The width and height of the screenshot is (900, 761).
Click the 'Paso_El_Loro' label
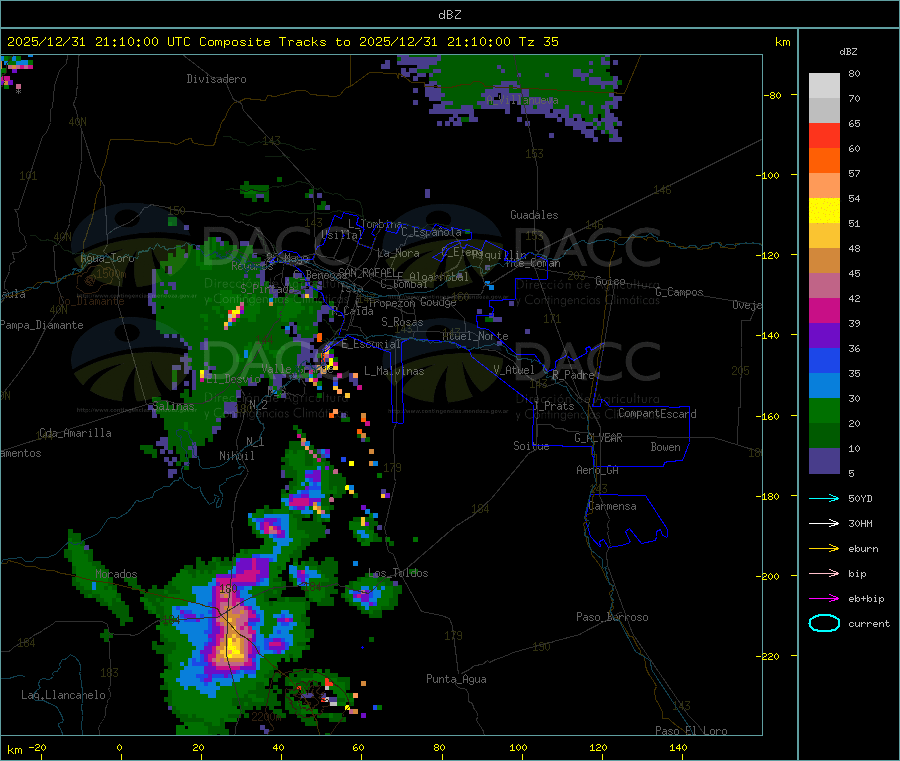(x=692, y=731)
